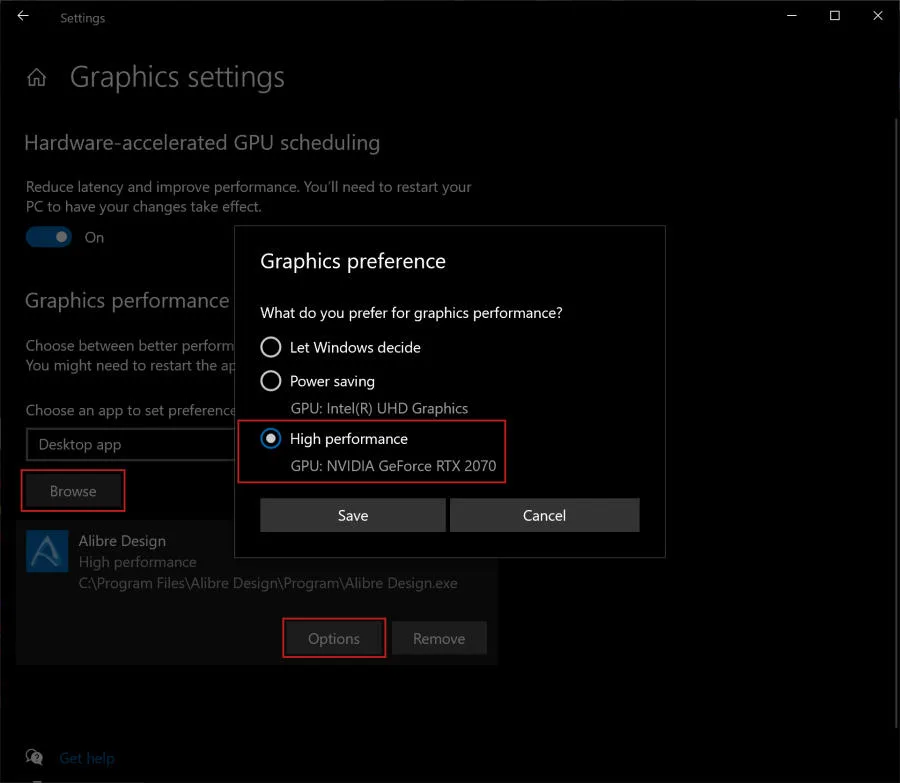The image size is (900, 783).
Task: Click the Alibre Design app name
Action: [122, 541]
